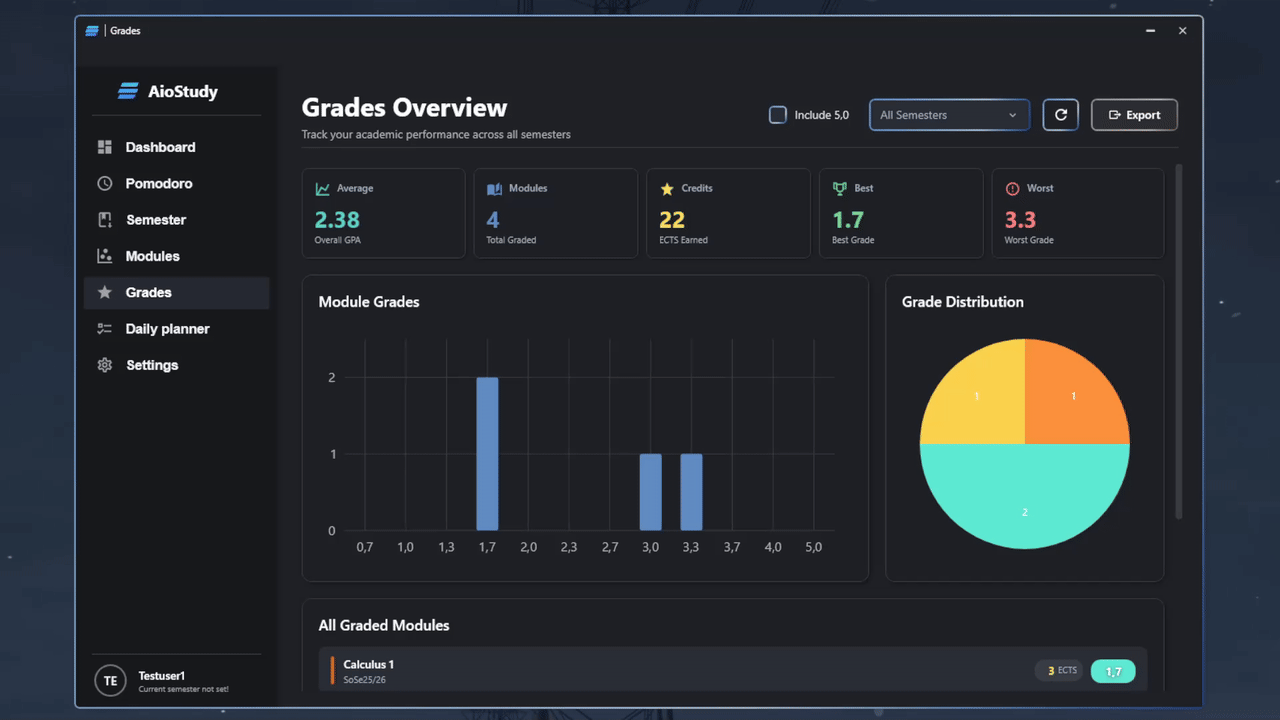This screenshot has height=720, width=1280.
Task: Click the star icon on the Credits card
Action: (x=666, y=188)
